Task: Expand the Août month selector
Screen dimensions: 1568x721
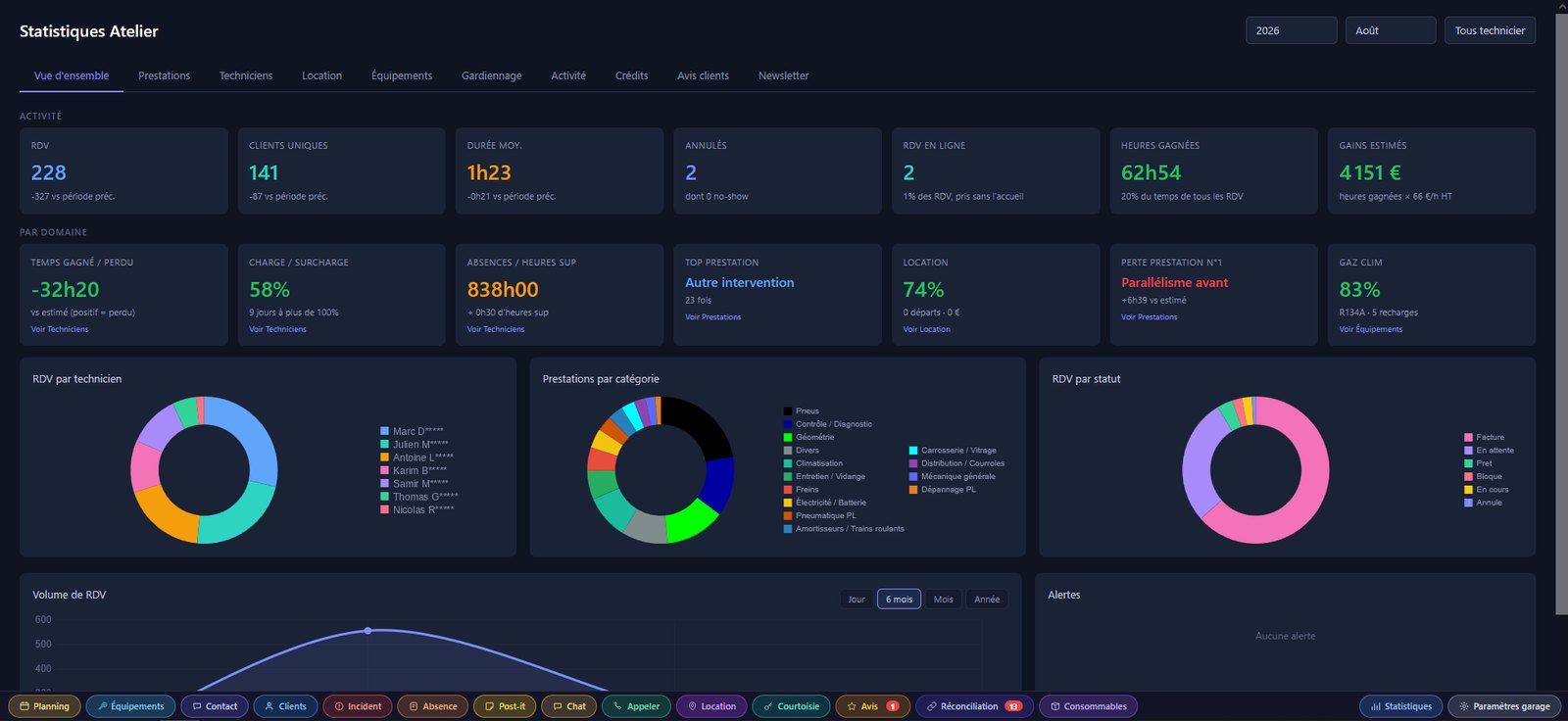Action: [1391, 30]
